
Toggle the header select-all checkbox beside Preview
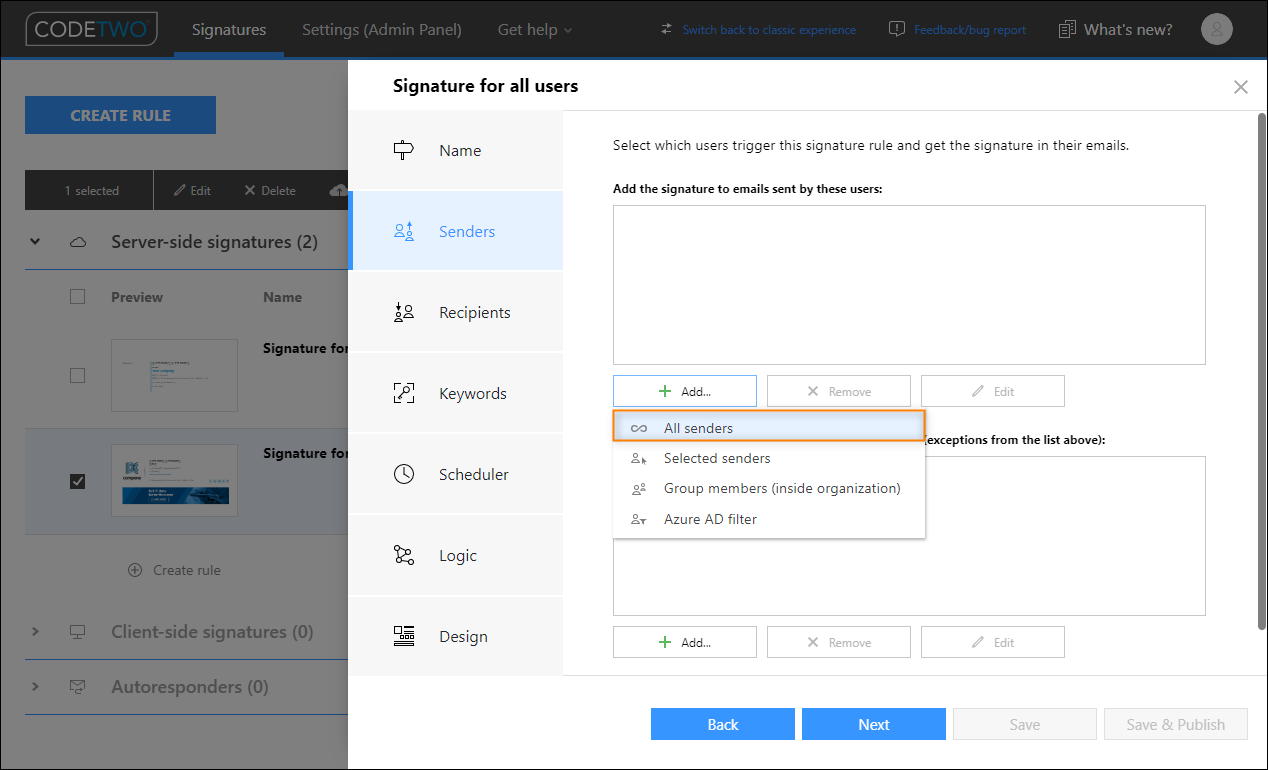78,297
